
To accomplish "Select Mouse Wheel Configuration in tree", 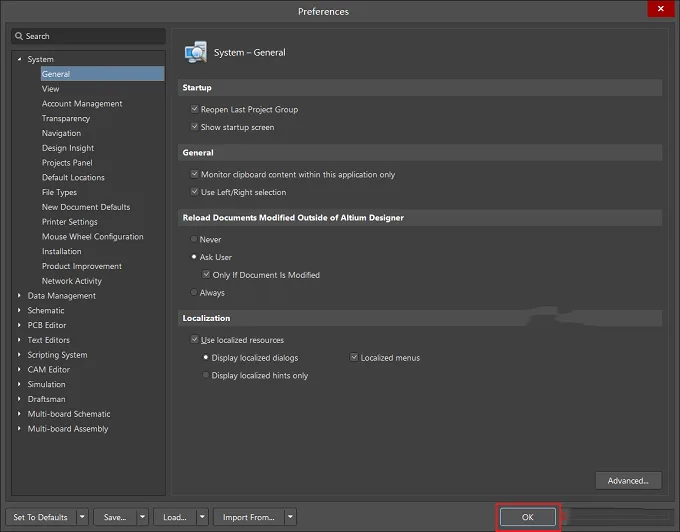I will [92, 237].
